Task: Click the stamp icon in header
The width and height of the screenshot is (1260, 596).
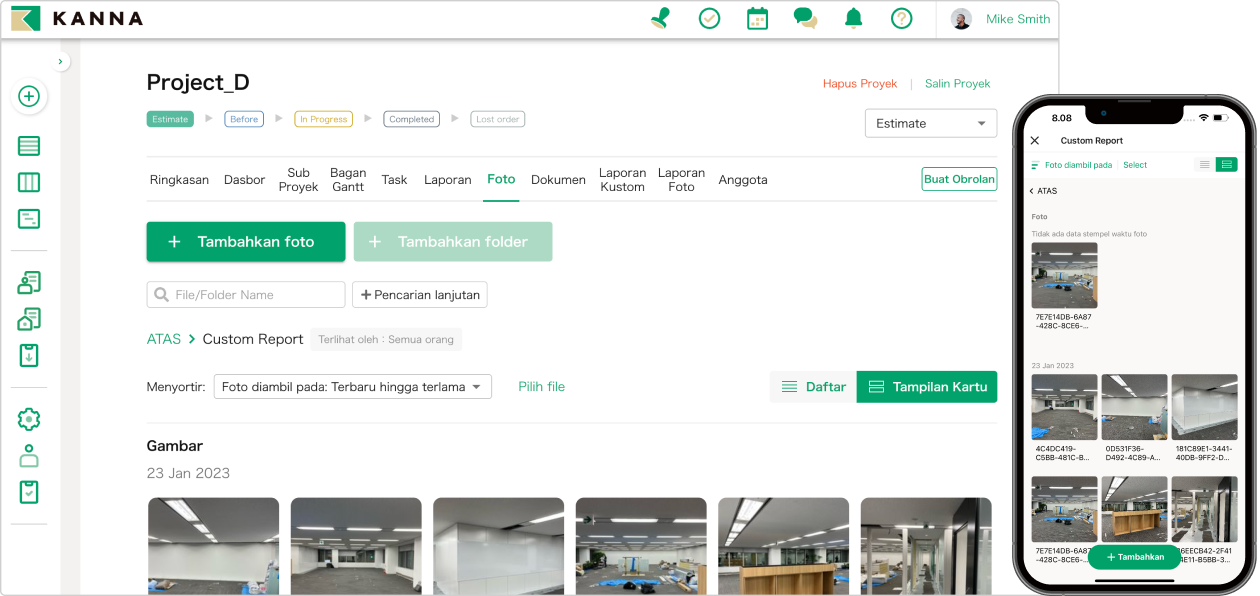Action: [661, 18]
